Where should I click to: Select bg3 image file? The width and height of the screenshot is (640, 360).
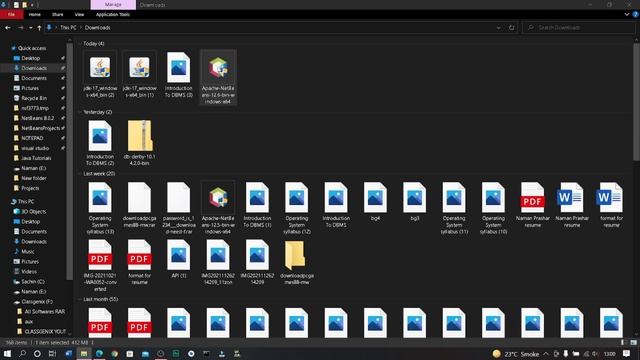click(x=414, y=198)
